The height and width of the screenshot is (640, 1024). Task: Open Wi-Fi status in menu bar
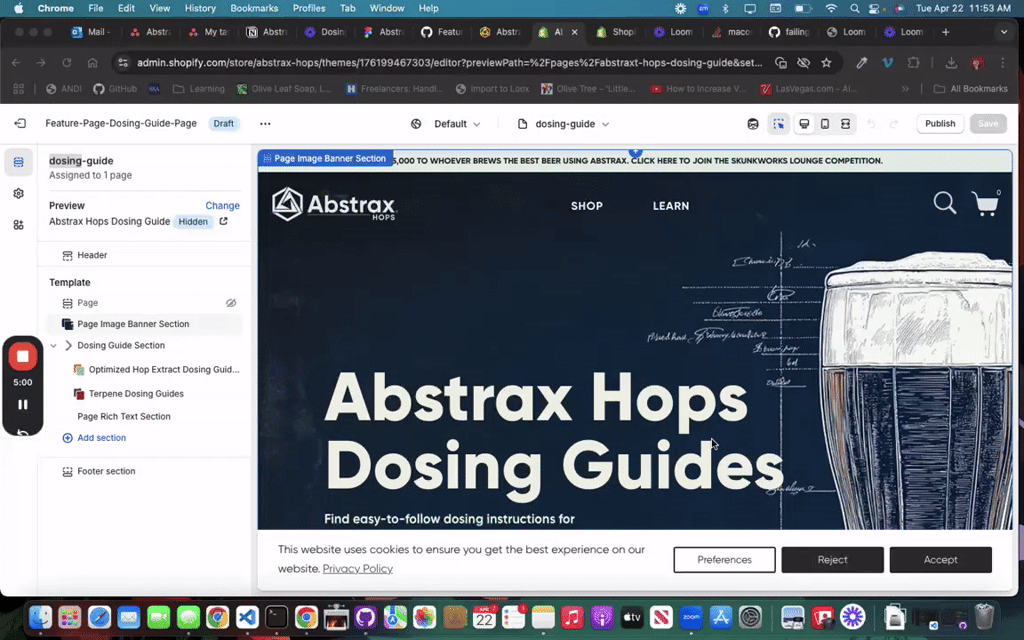click(x=831, y=8)
